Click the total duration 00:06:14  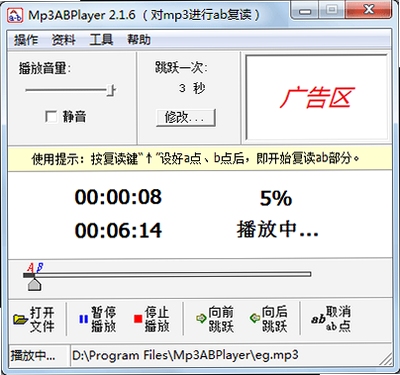[118, 230]
